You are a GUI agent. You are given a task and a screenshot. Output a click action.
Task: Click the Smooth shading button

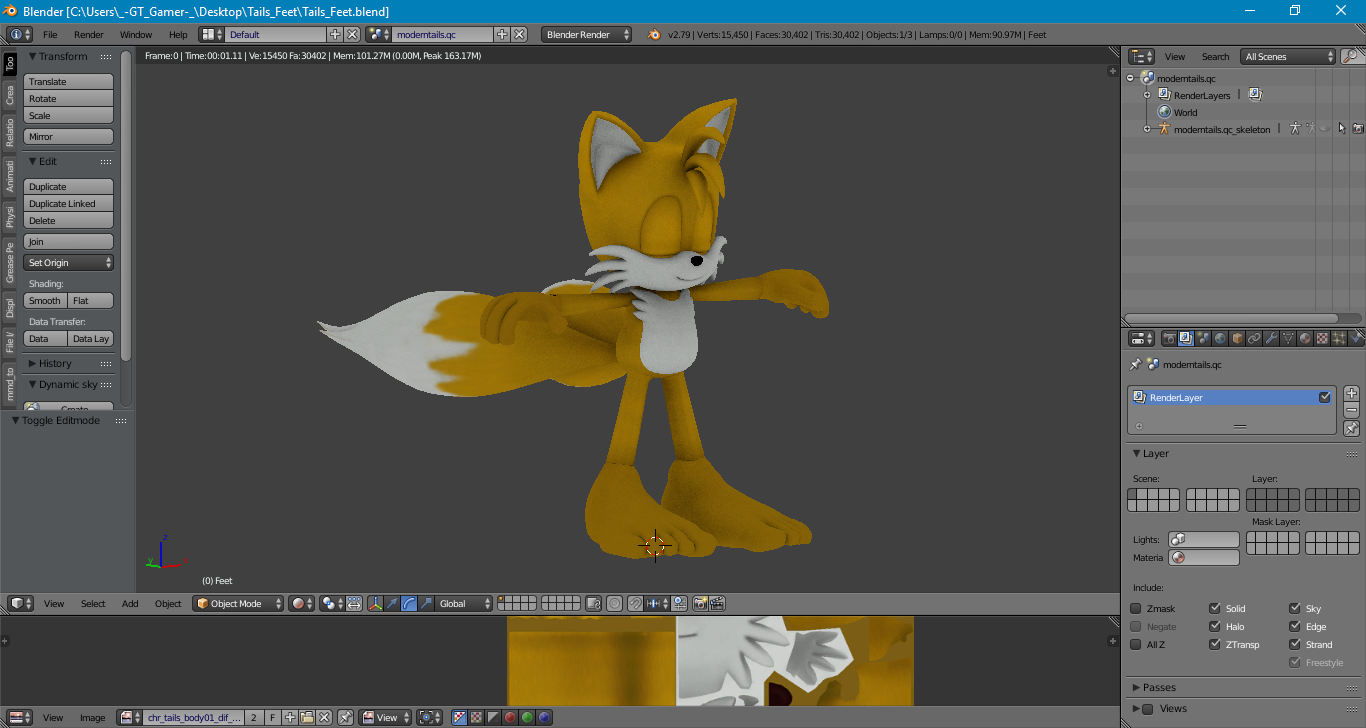click(45, 301)
